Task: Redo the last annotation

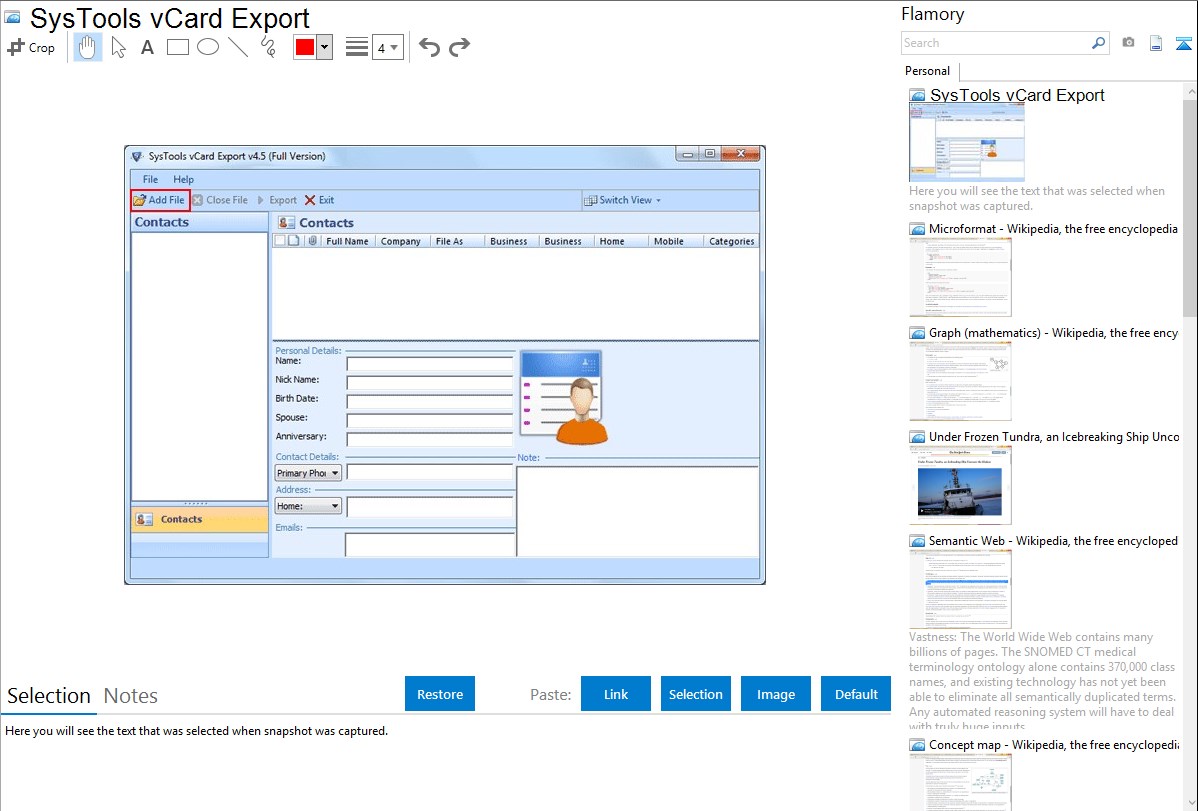Action: pos(459,47)
